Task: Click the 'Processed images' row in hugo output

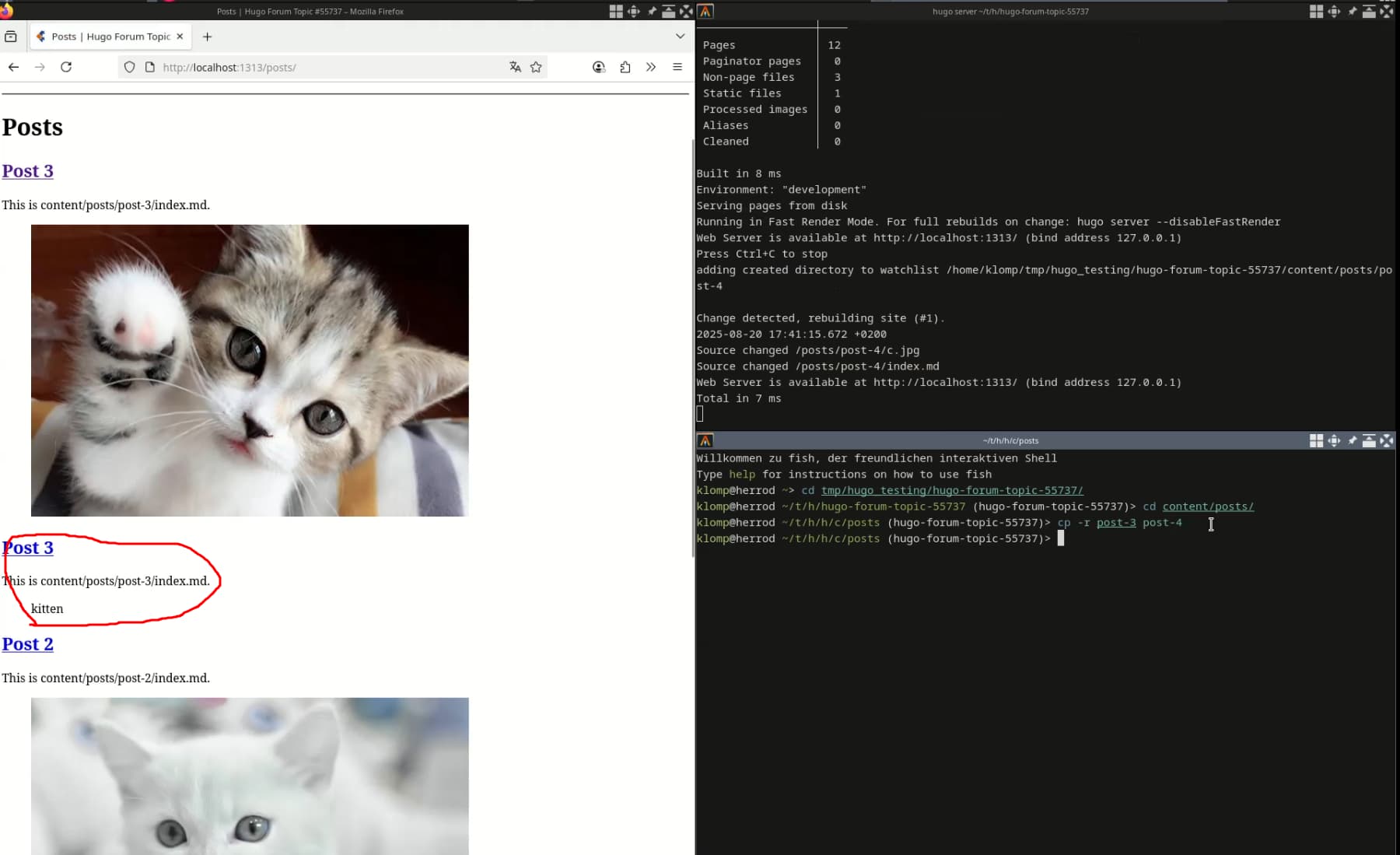Action: tap(772, 110)
